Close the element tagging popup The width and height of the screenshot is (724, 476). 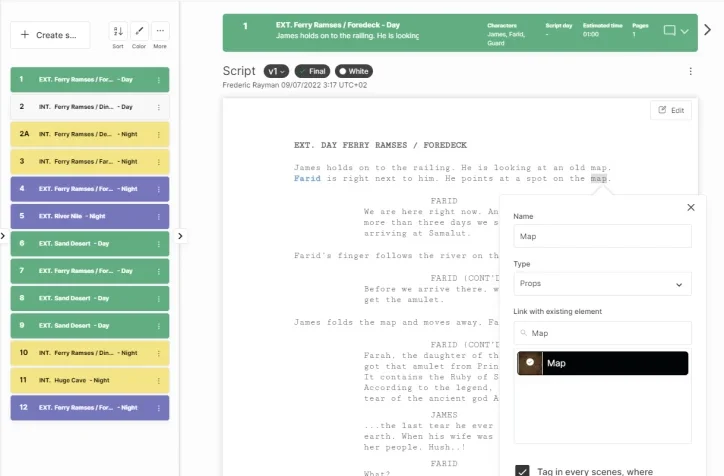coord(691,207)
